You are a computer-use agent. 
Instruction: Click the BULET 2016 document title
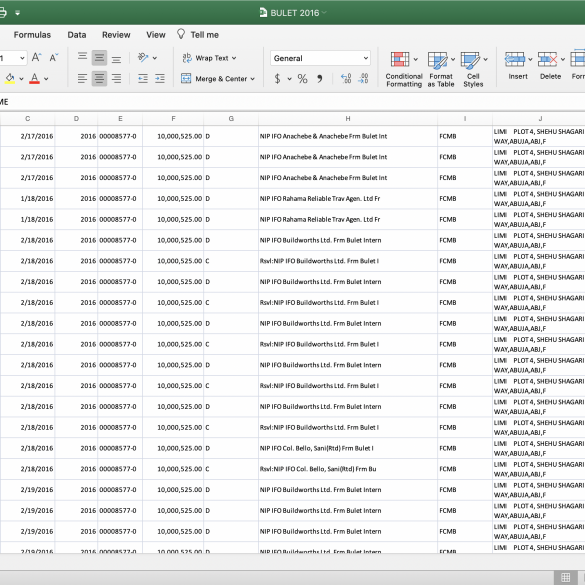coord(295,13)
